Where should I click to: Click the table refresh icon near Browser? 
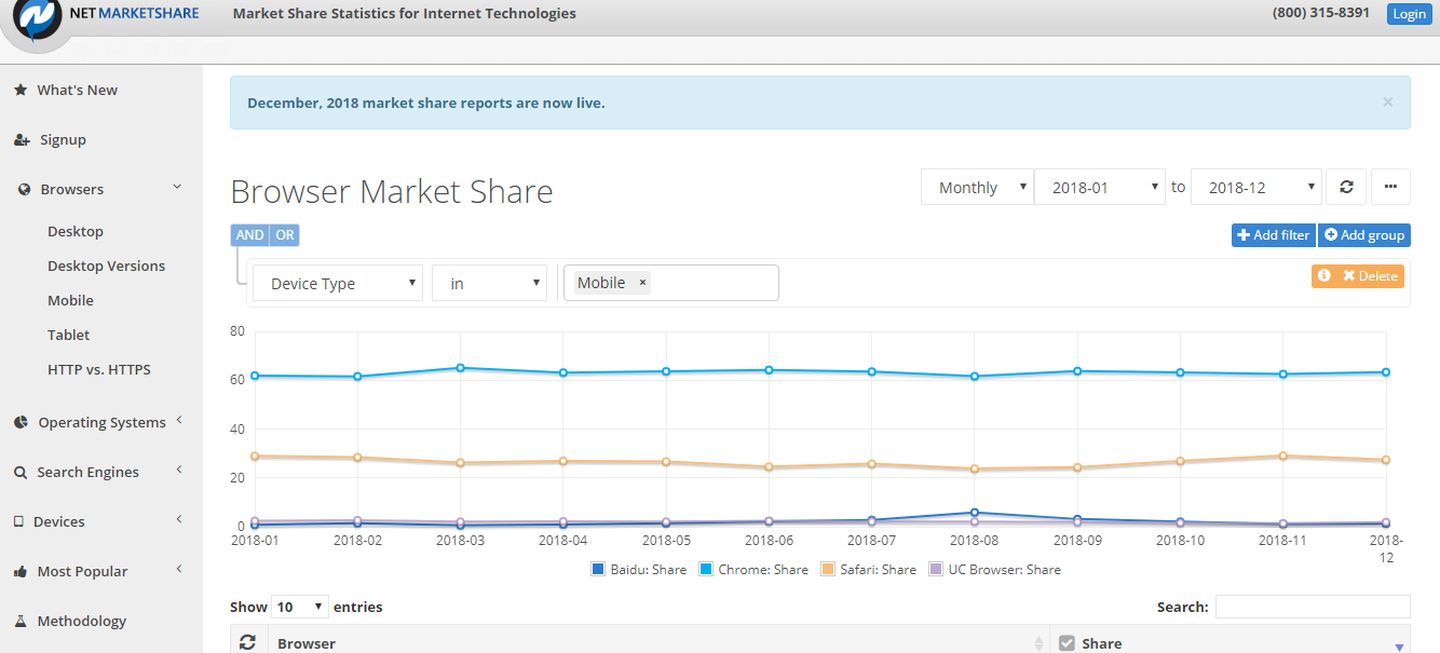click(248, 643)
